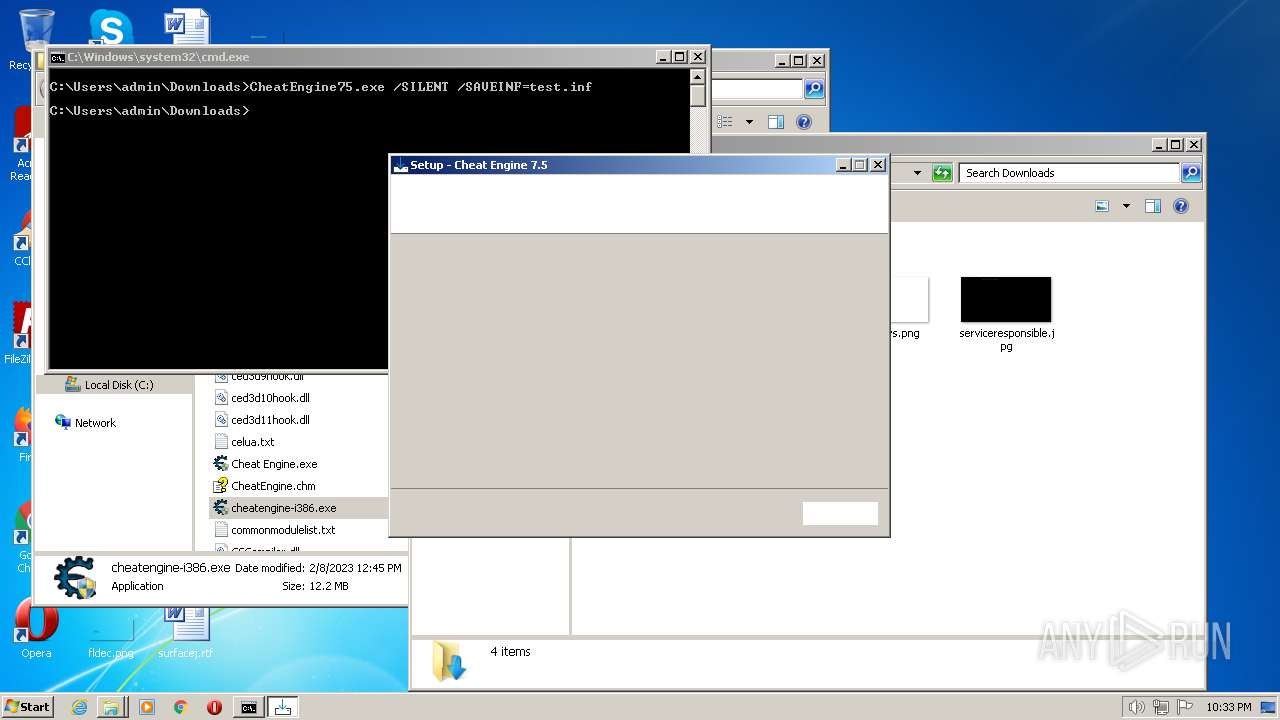1280x720 pixels.
Task: Switch to cmd.exe taskbar button
Action: pos(248,707)
